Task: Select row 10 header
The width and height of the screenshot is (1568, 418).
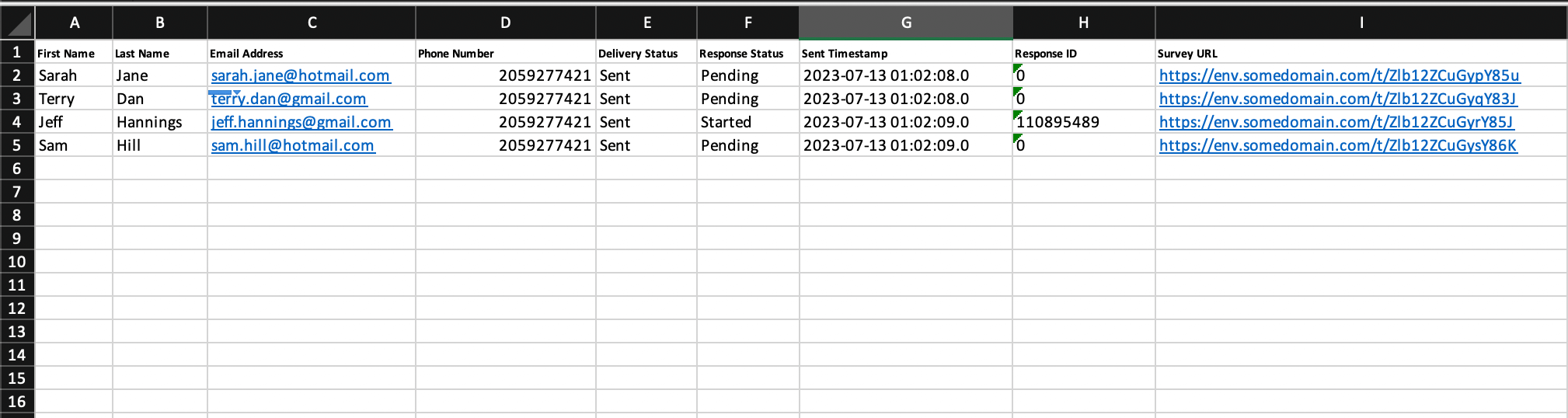Action: (x=17, y=262)
